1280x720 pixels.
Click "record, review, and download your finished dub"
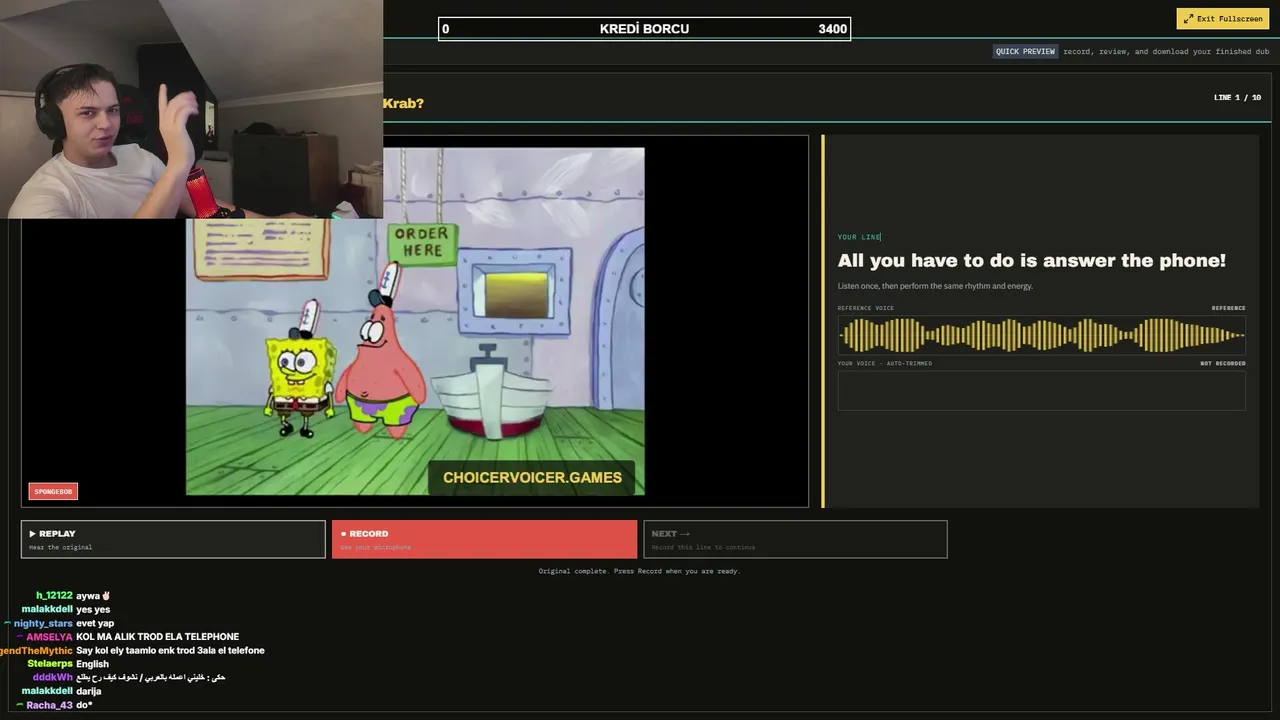click(1166, 51)
